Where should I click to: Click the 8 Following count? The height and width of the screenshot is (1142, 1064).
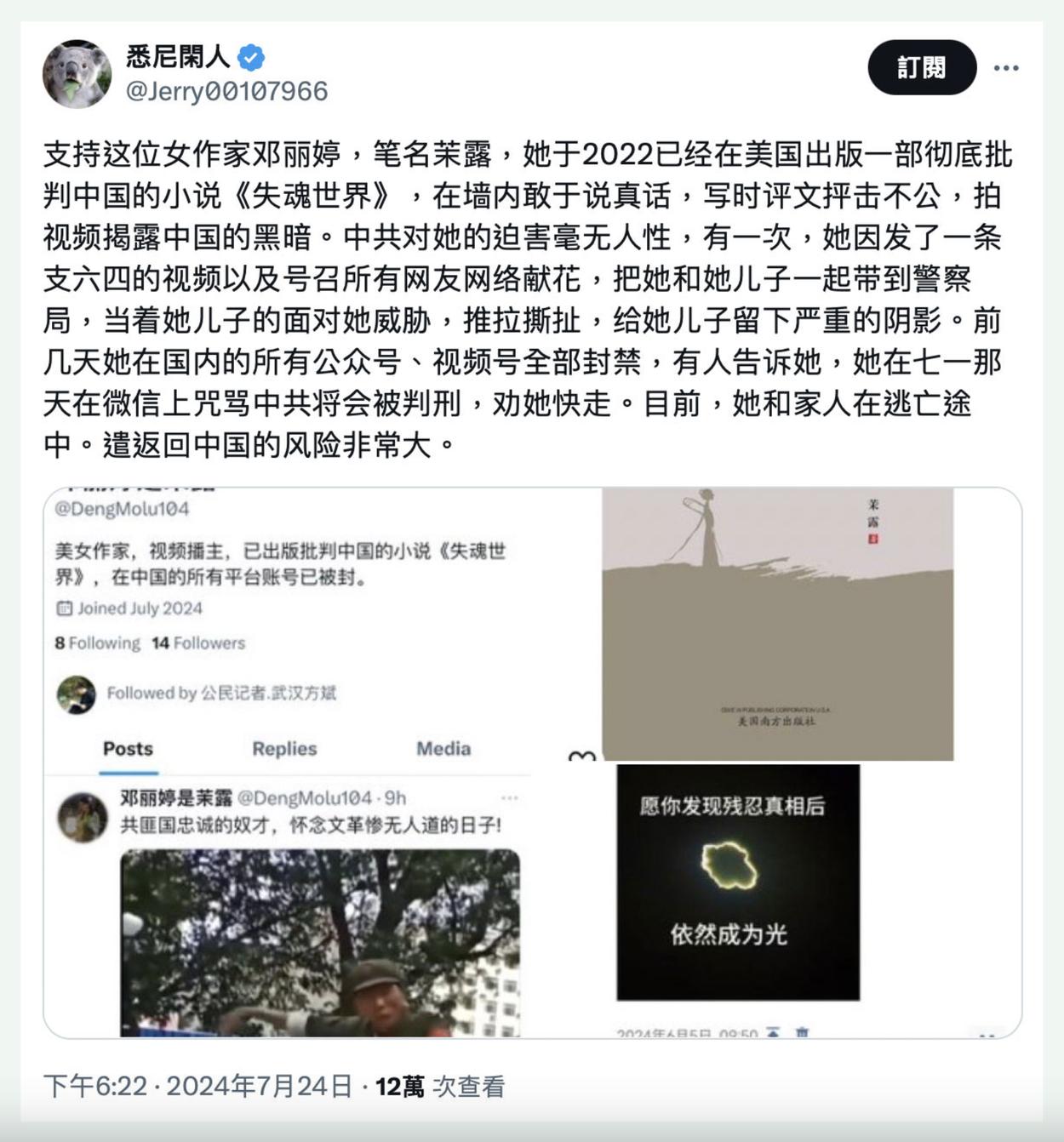(97, 643)
